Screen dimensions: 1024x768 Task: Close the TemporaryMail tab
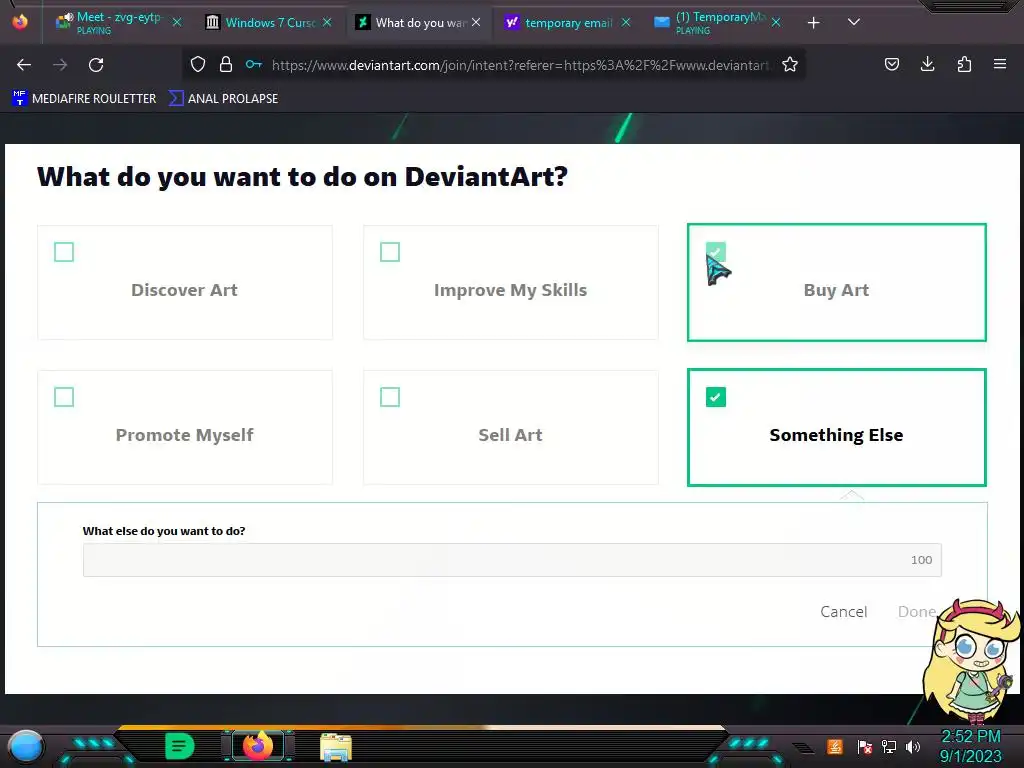pyautogui.click(x=776, y=22)
